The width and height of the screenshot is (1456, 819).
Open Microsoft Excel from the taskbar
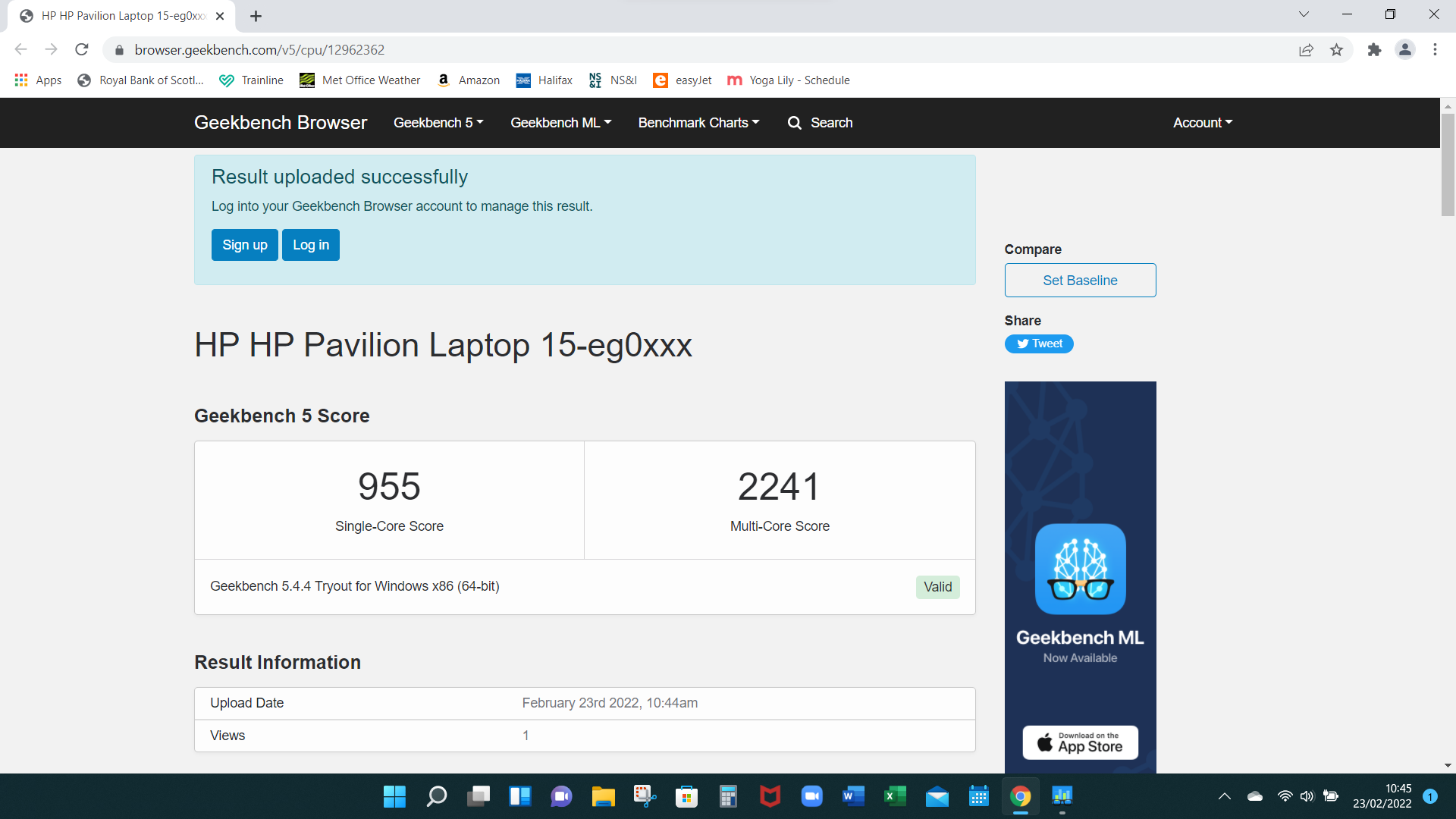895,796
